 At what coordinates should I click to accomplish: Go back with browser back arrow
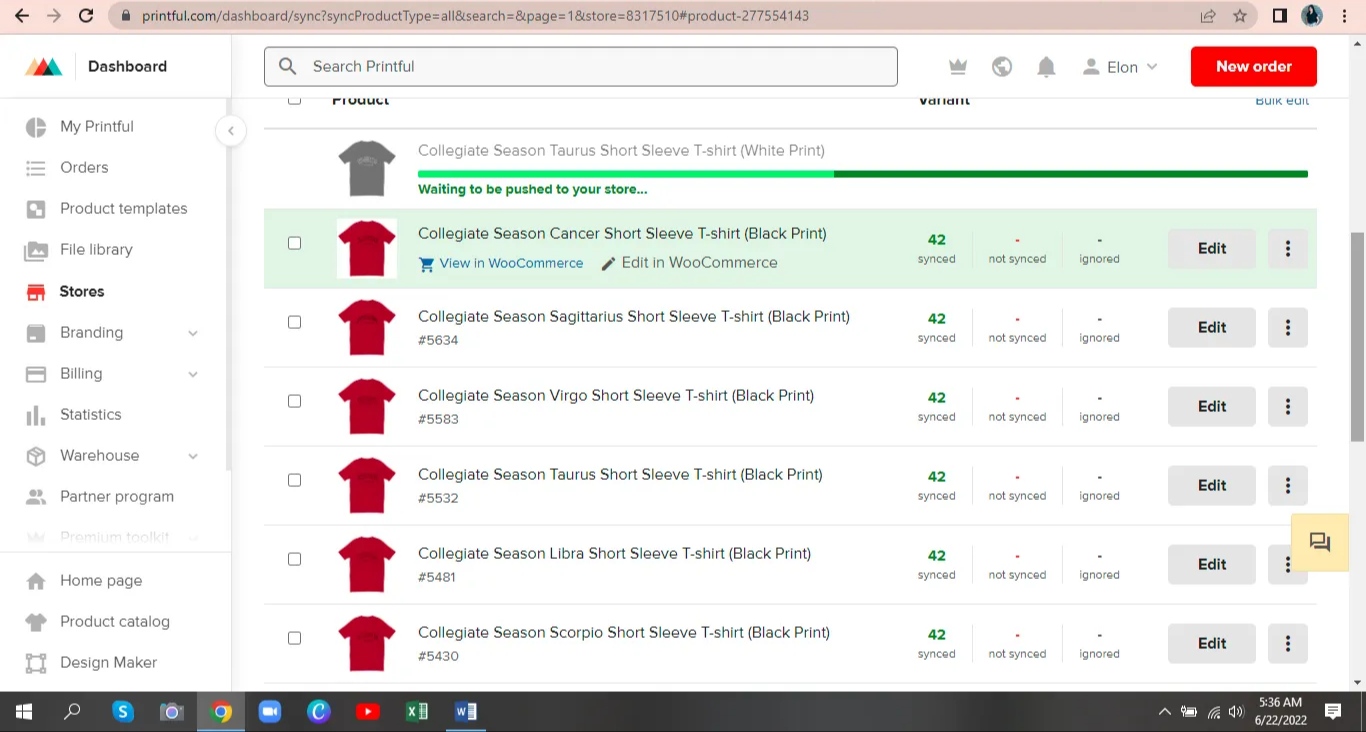22,16
